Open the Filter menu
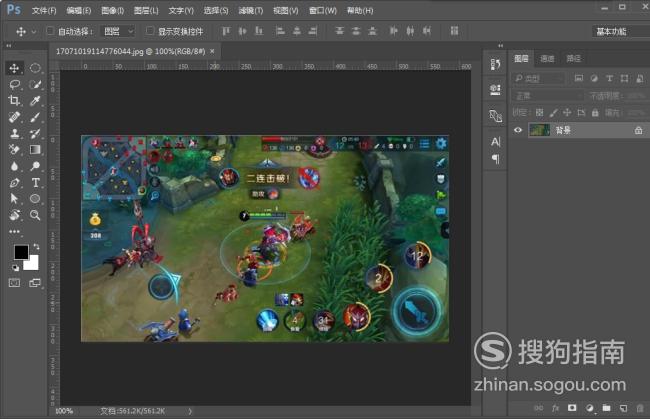Screen dimensions: 650x419 251,10
